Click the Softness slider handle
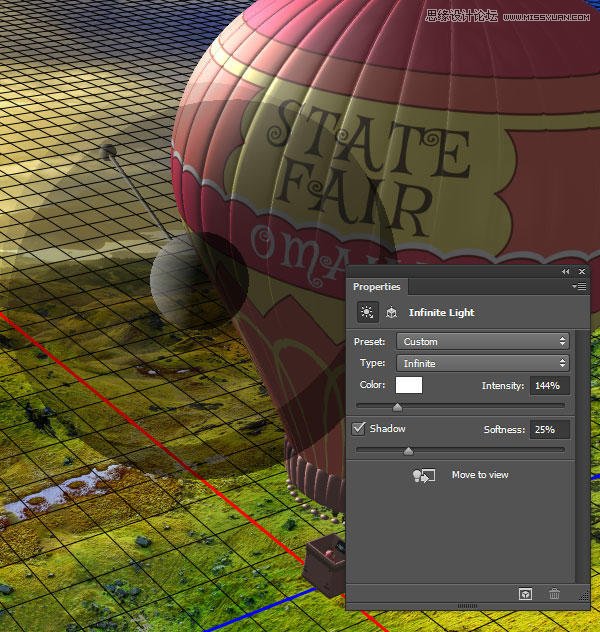The height and width of the screenshot is (632, 600). click(408, 451)
